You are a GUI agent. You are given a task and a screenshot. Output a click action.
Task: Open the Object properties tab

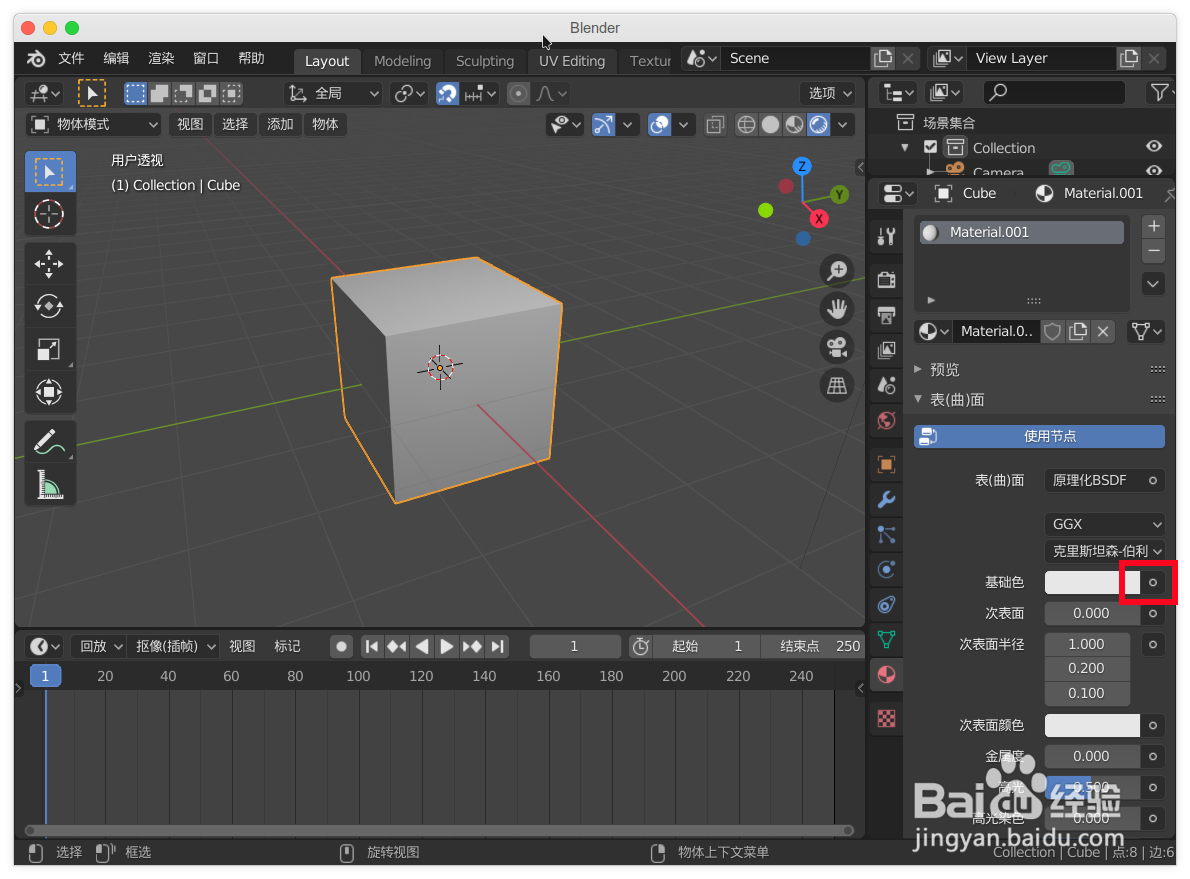pos(886,464)
